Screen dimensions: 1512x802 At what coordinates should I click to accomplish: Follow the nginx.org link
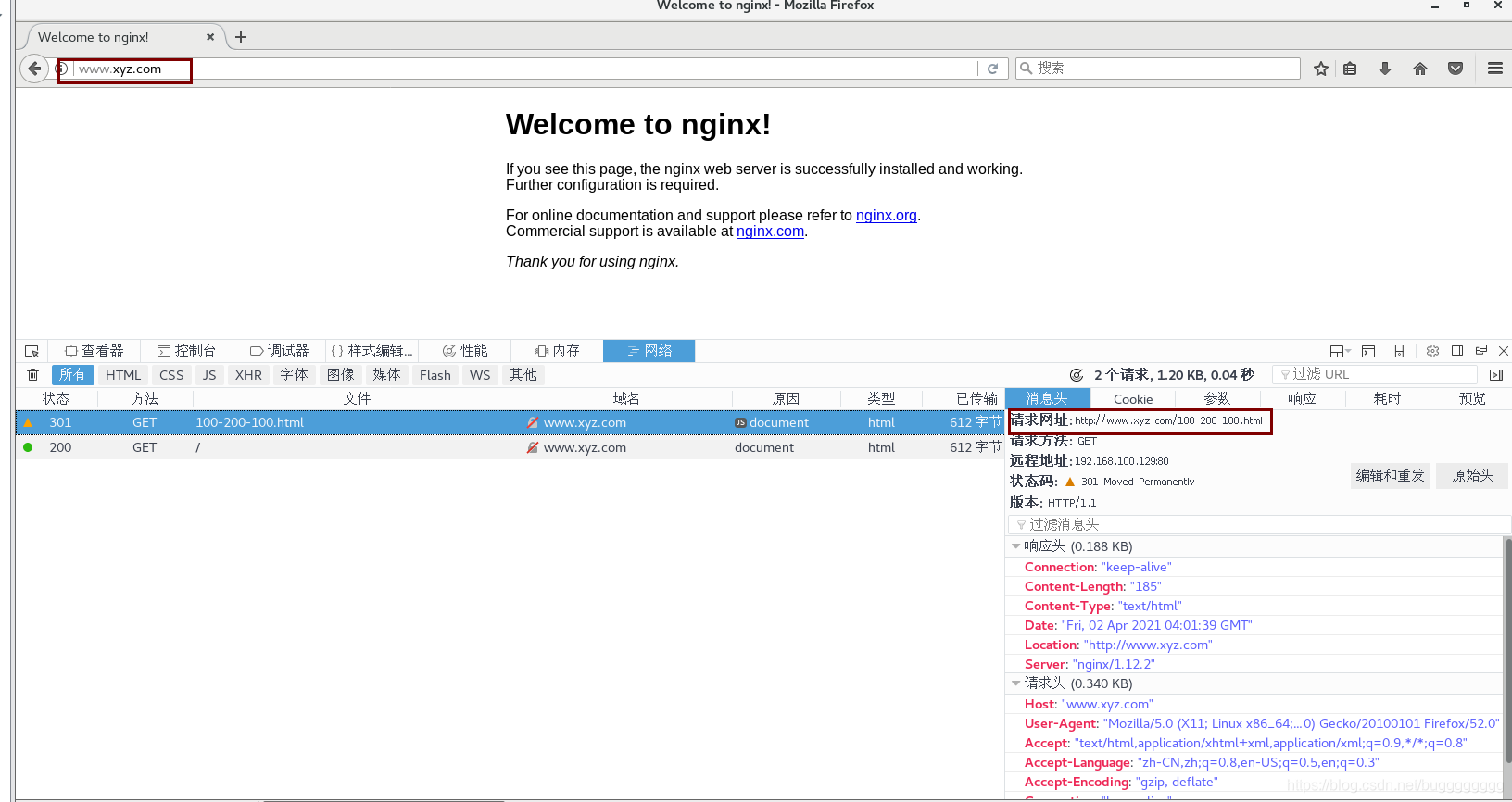click(887, 216)
